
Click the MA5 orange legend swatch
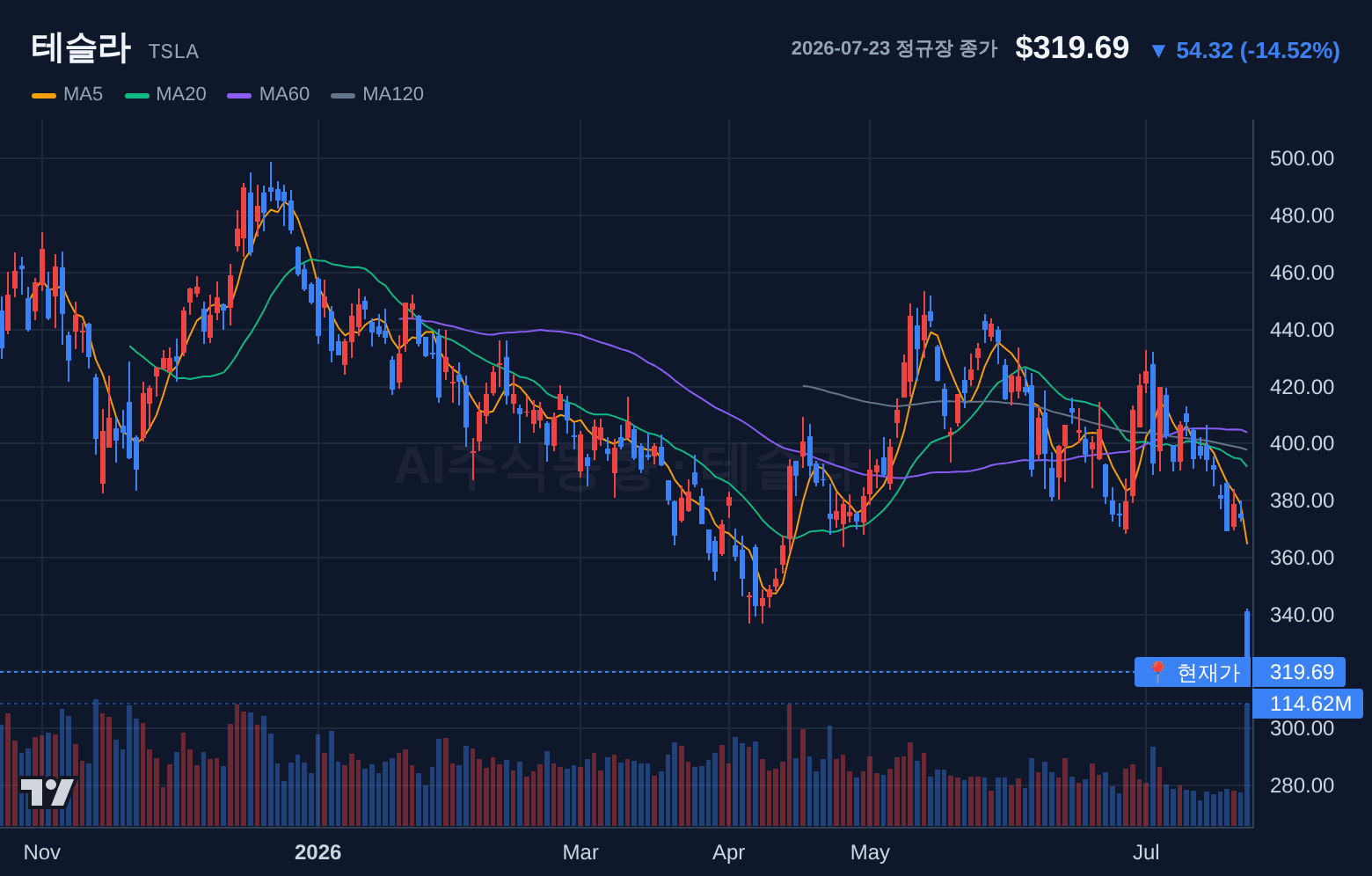[x=44, y=95]
